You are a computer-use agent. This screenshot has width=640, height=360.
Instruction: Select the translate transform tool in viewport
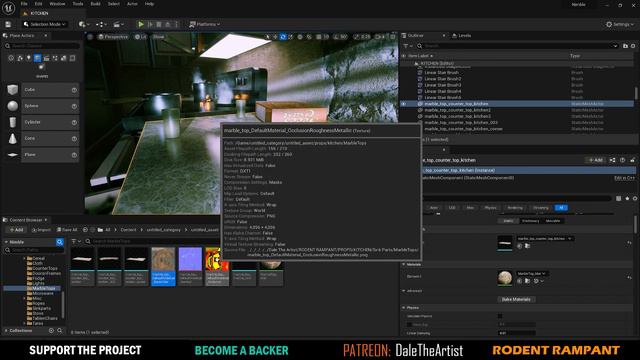(275, 37)
